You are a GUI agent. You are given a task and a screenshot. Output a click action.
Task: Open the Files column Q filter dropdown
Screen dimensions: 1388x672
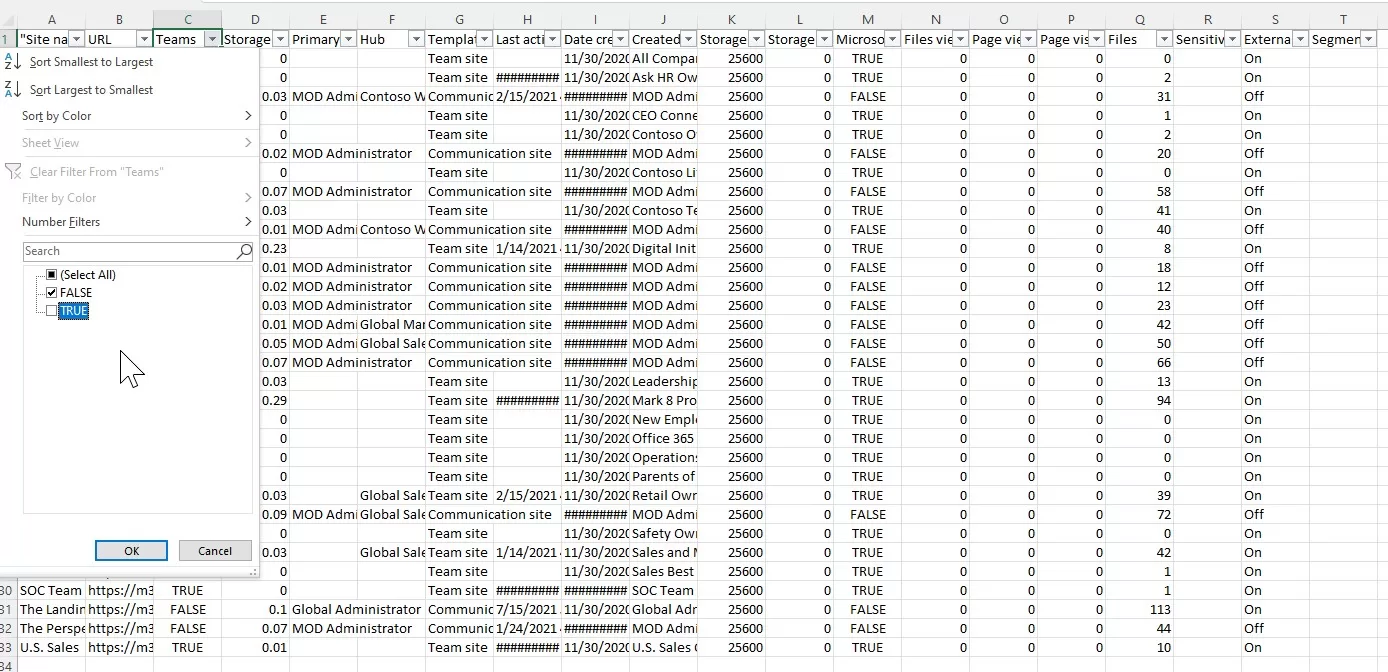point(1164,39)
